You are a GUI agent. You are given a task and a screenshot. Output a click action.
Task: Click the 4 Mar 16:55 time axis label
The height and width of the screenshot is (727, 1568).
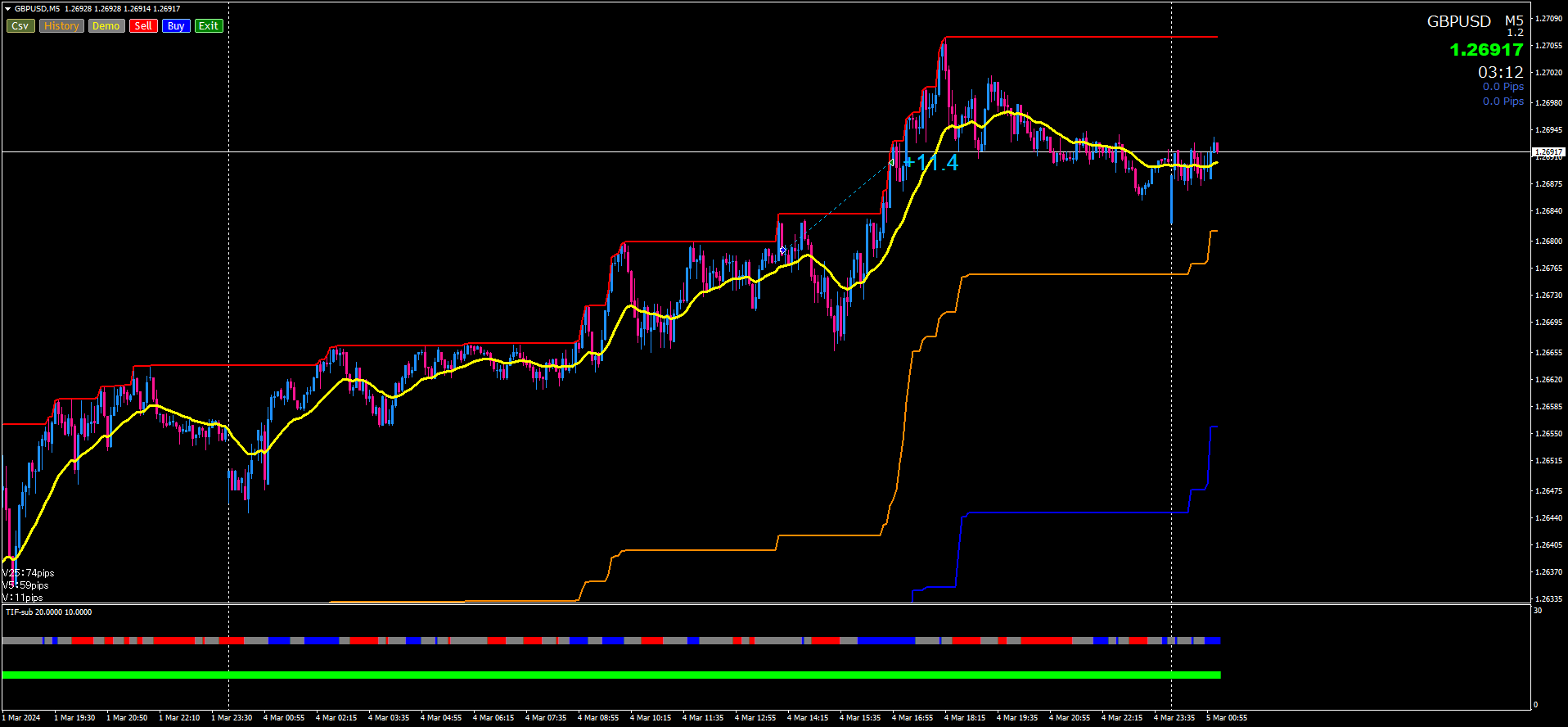(912, 718)
